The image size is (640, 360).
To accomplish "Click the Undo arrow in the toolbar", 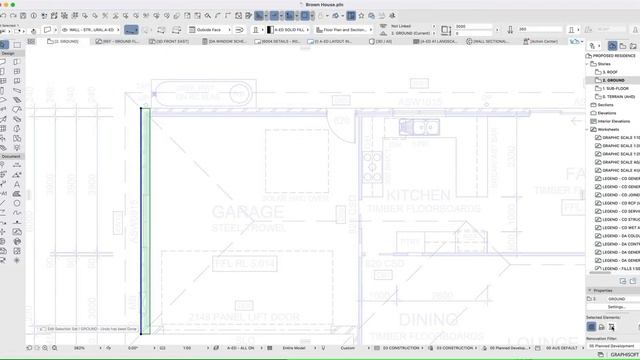I will point(3,16).
